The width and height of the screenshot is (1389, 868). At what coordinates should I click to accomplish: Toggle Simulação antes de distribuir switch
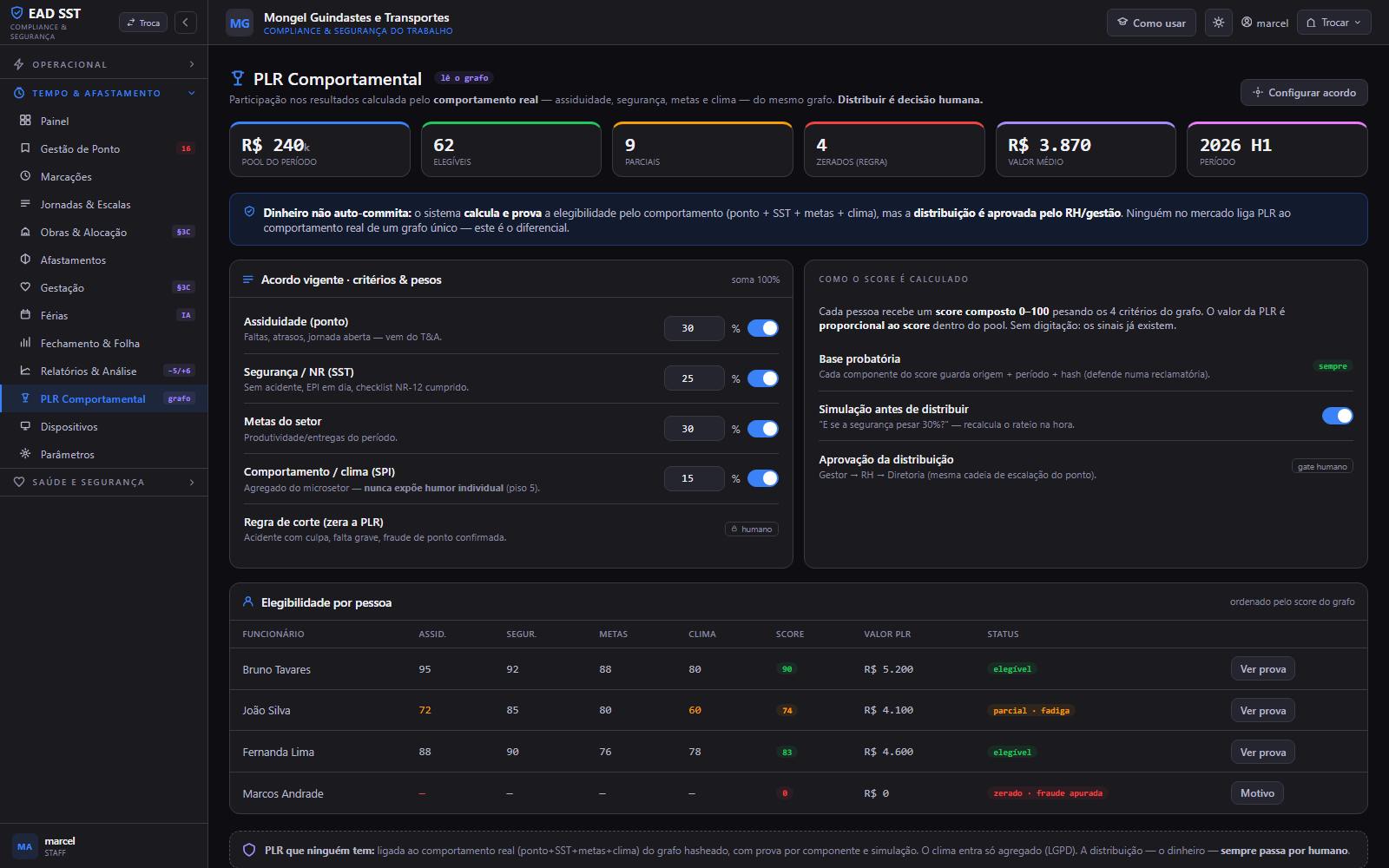pyautogui.click(x=1337, y=416)
